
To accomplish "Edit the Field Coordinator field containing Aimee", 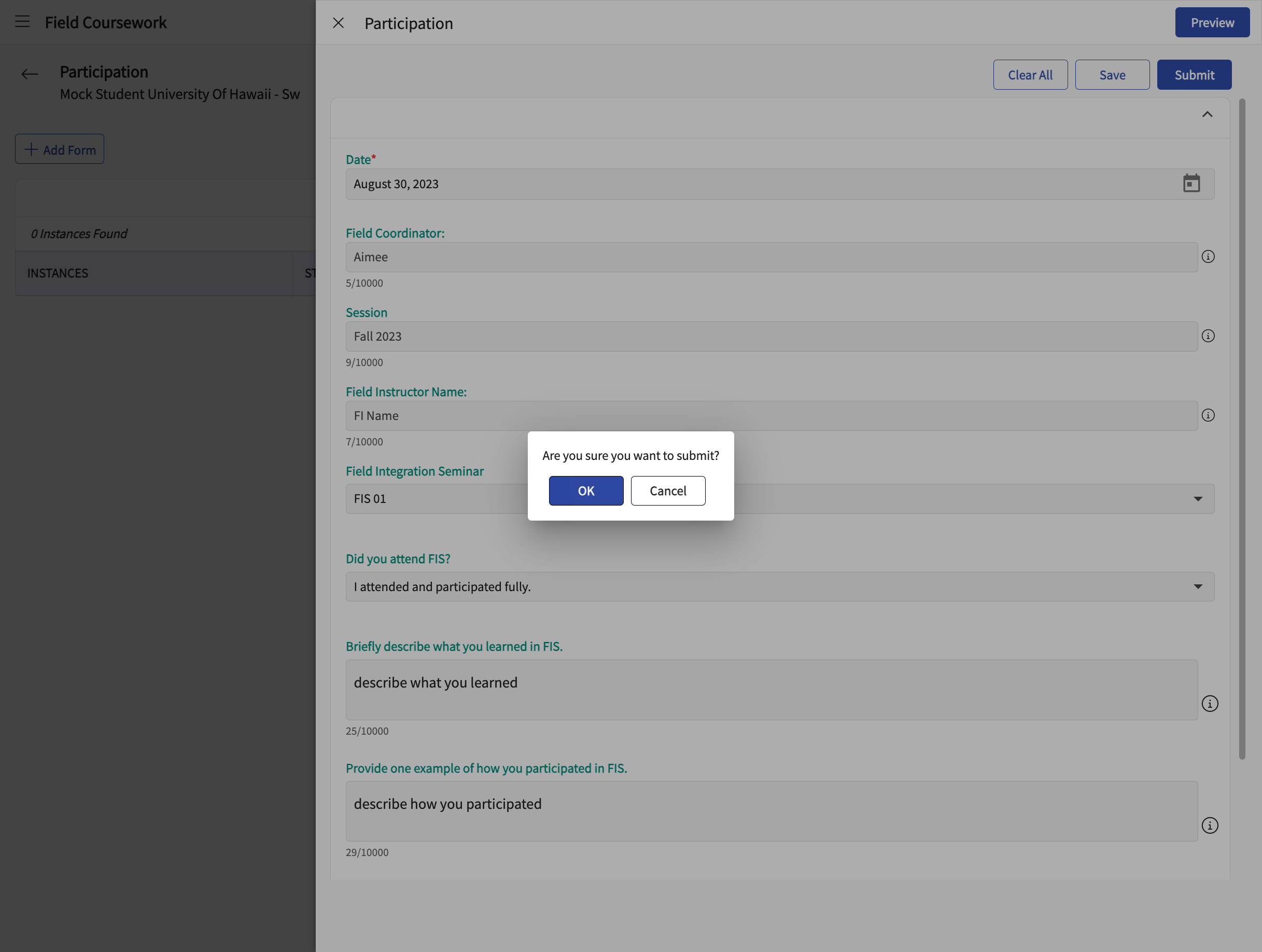I will 772,257.
